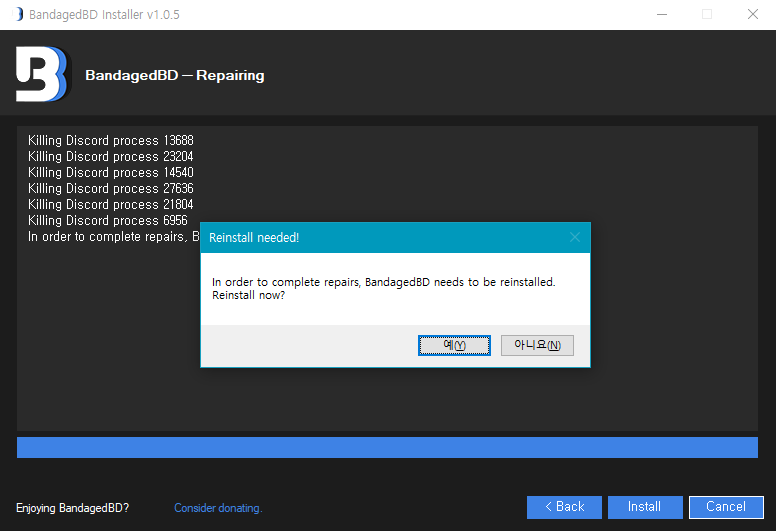
Task: Select log line Killing Discord process 13688
Action: coord(111,141)
